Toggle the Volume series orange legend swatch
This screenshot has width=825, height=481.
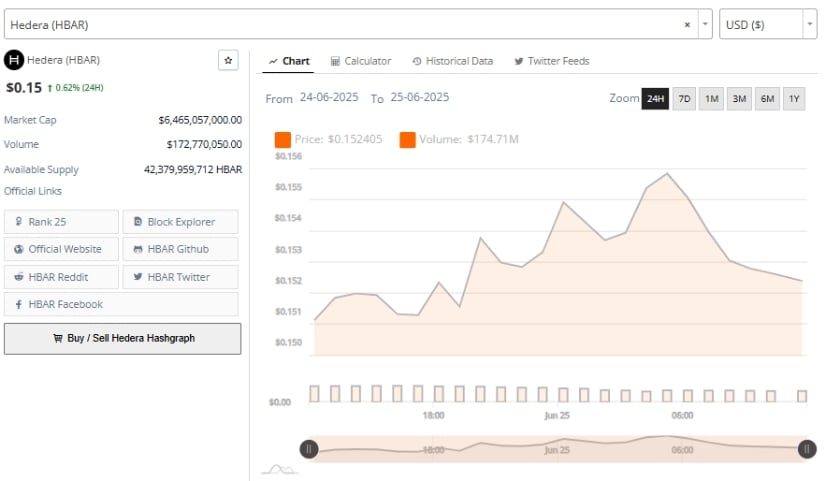tap(407, 139)
